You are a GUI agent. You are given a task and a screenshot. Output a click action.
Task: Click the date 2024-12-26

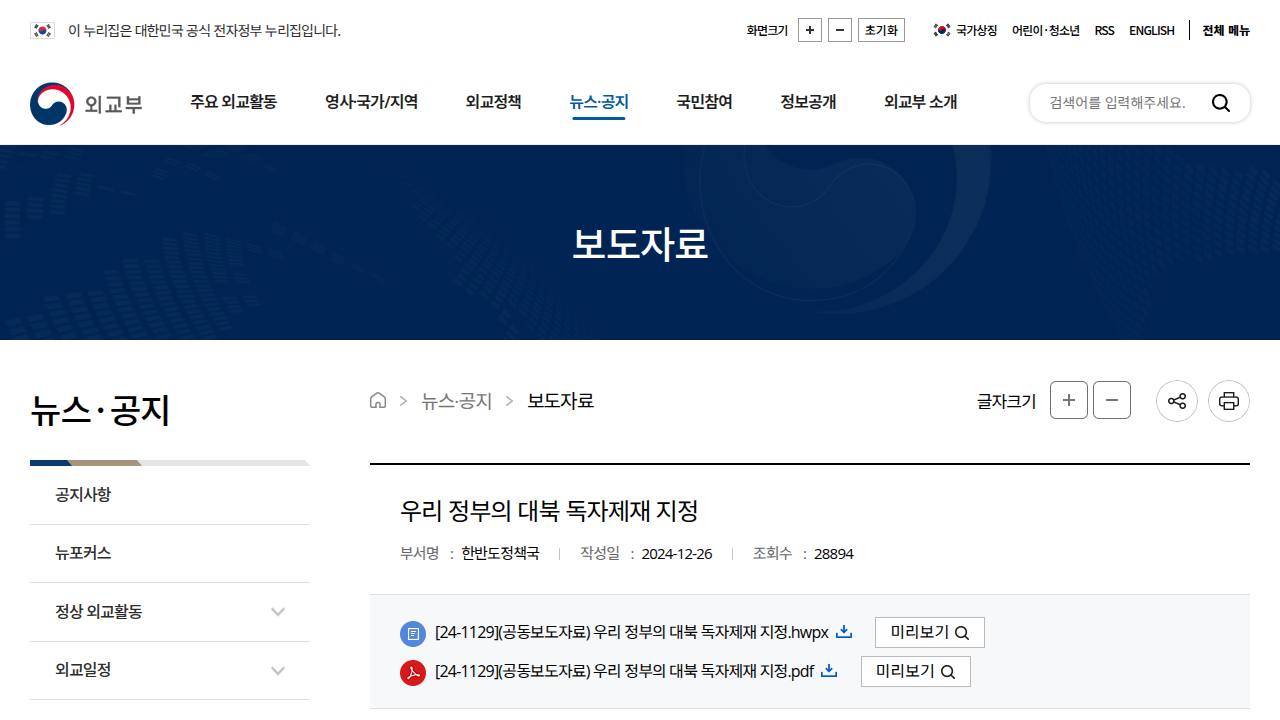(677, 554)
